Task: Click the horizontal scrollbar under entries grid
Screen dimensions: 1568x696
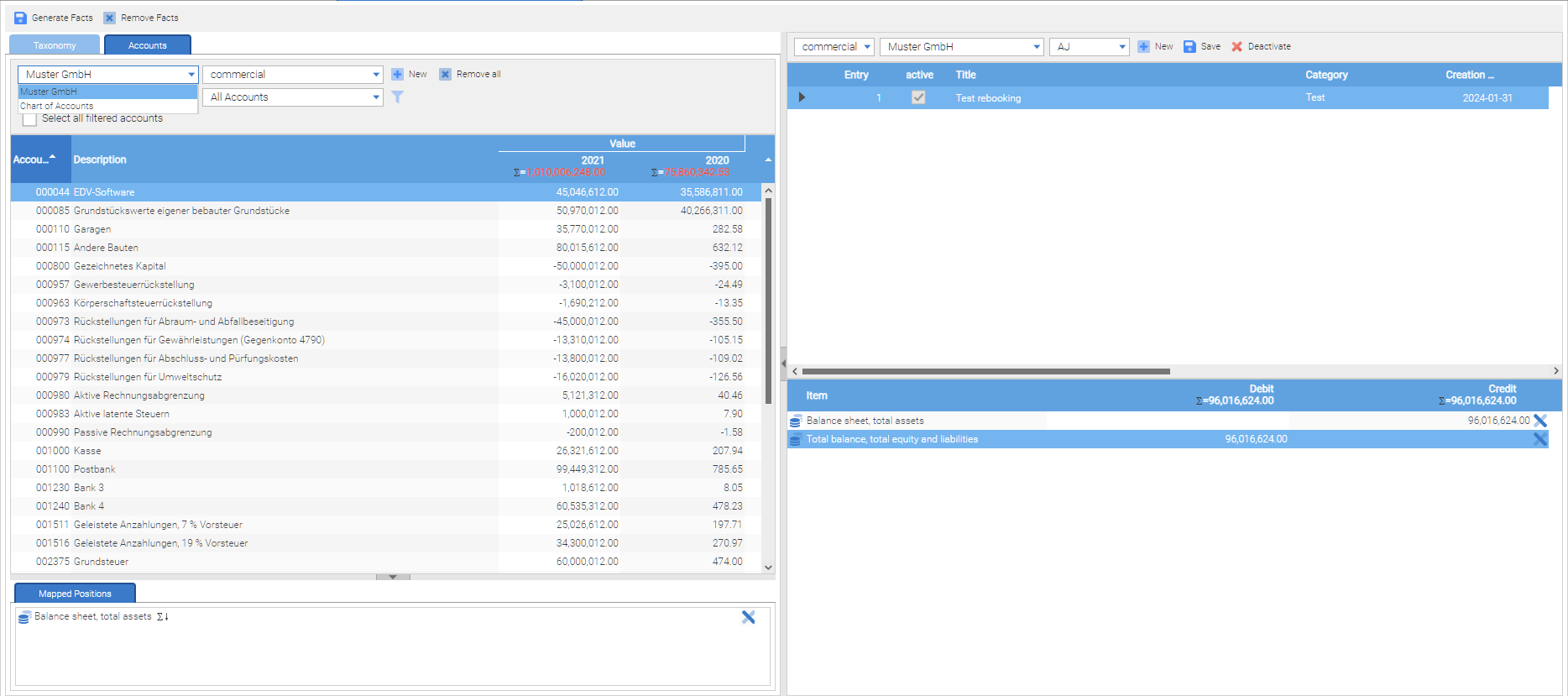Action: point(985,371)
